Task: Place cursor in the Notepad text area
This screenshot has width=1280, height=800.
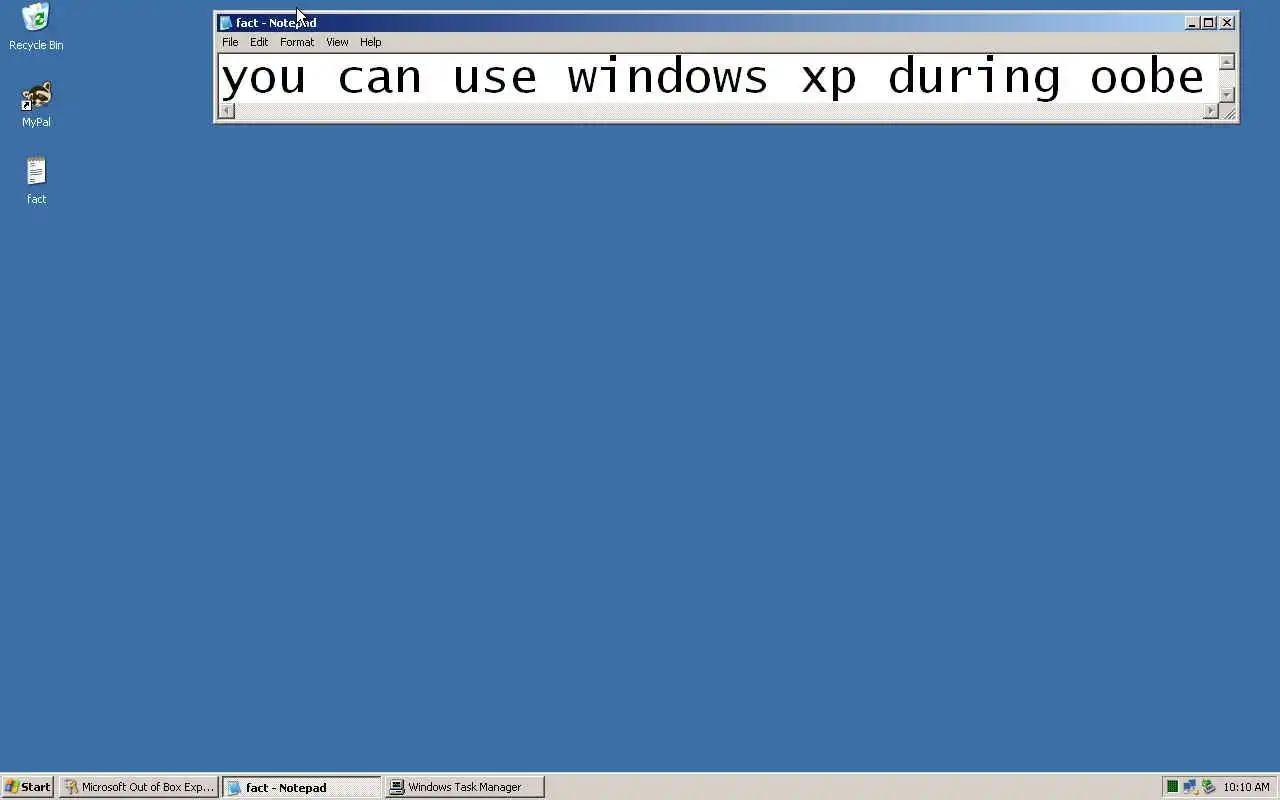Action: click(x=718, y=78)
